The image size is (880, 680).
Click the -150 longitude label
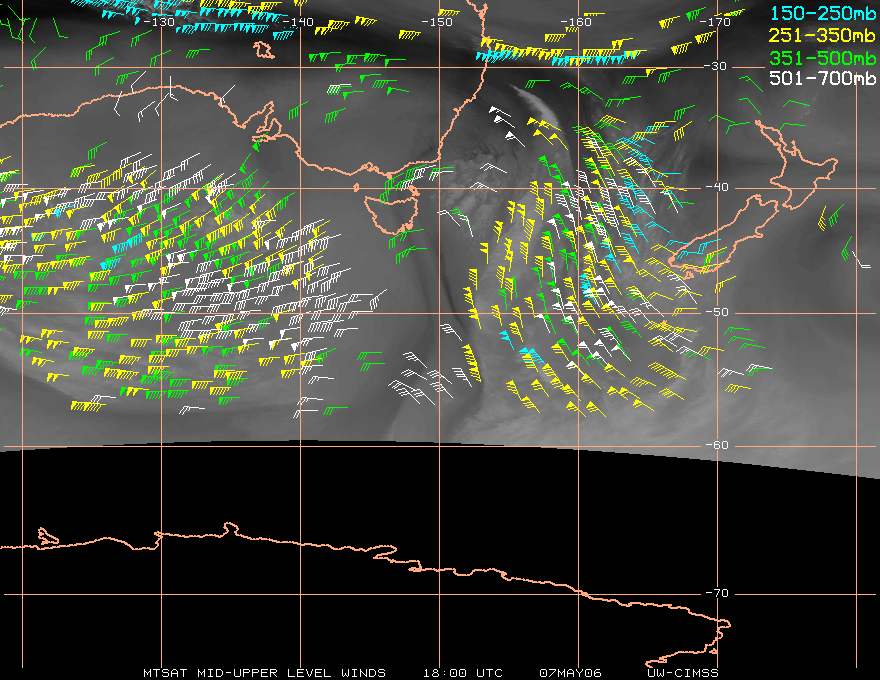coord(436,22)
